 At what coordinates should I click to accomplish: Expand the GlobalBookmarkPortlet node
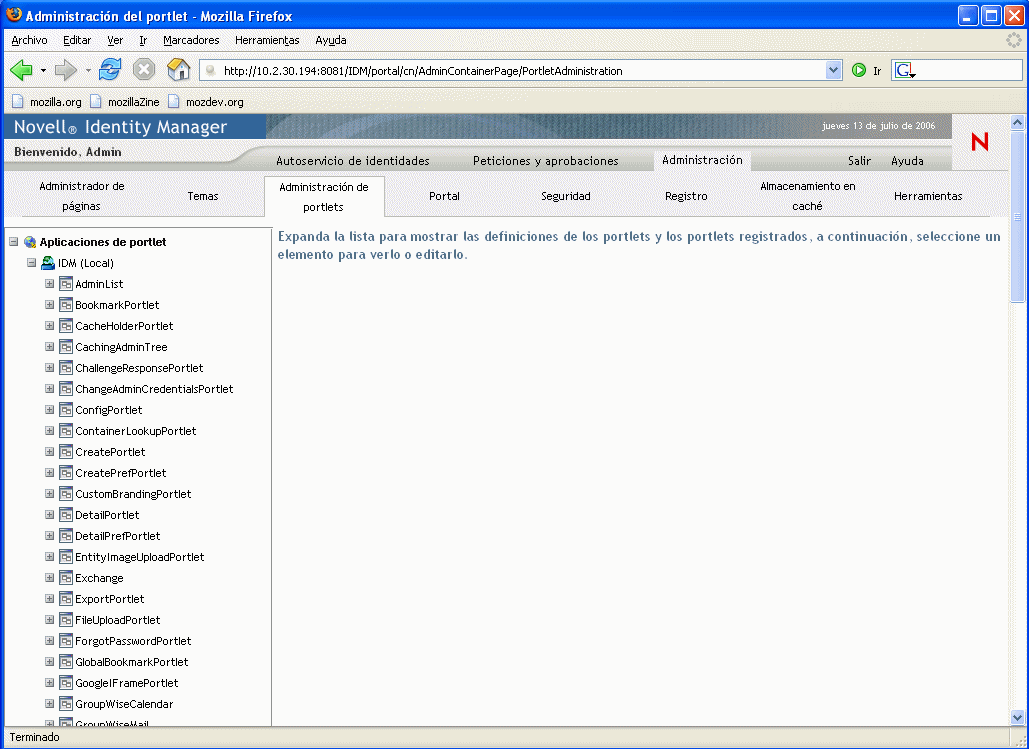tap(49, 662)
